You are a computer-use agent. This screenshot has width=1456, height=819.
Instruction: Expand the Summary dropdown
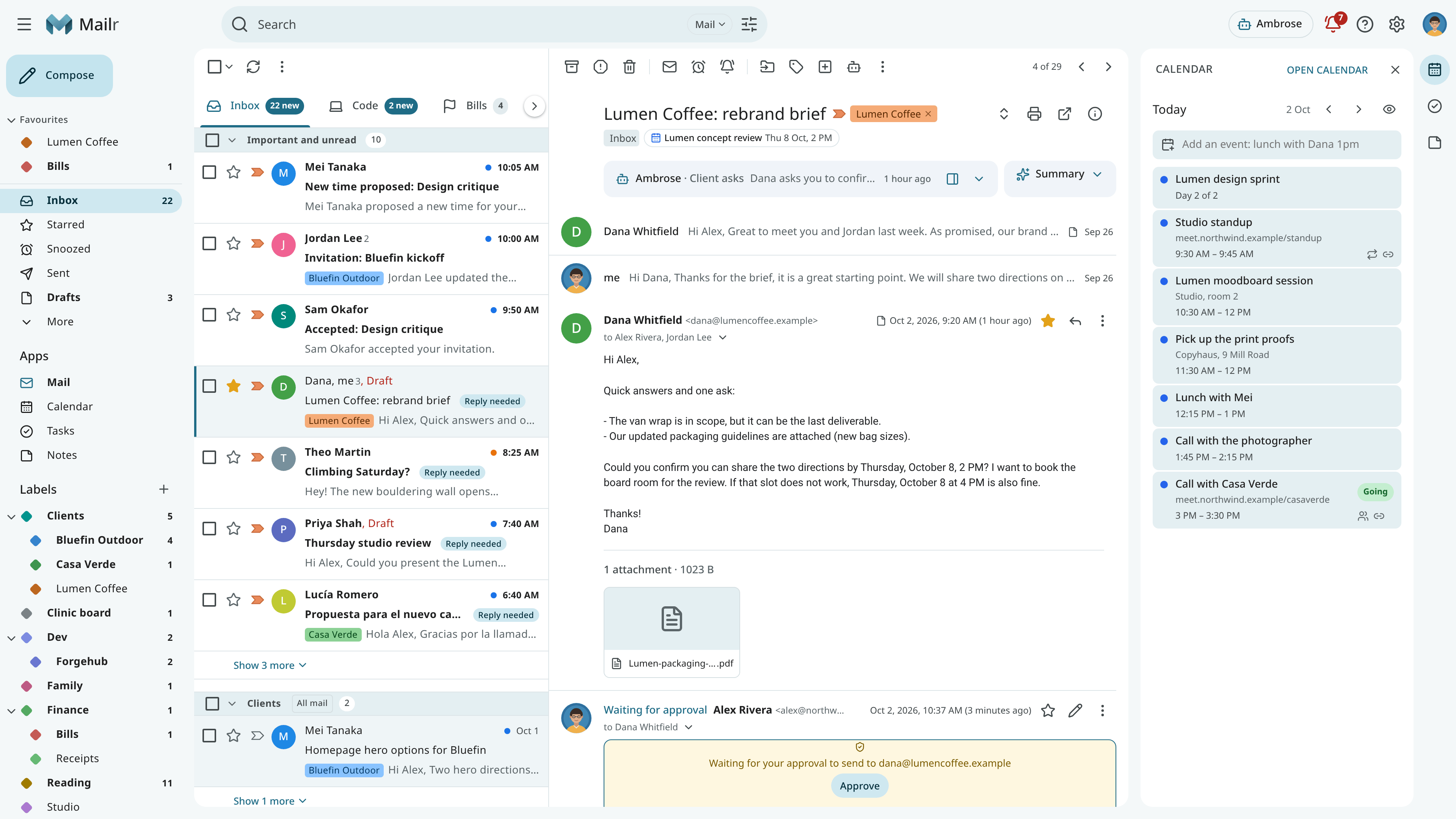[1059, 174]
